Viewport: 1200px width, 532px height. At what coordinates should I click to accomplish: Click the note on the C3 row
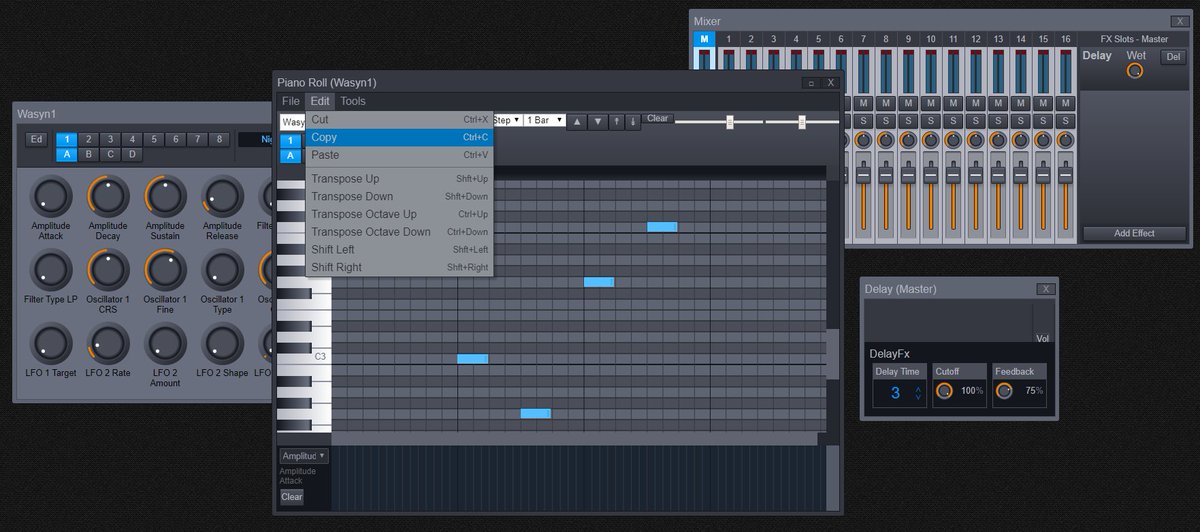point(472,358)
